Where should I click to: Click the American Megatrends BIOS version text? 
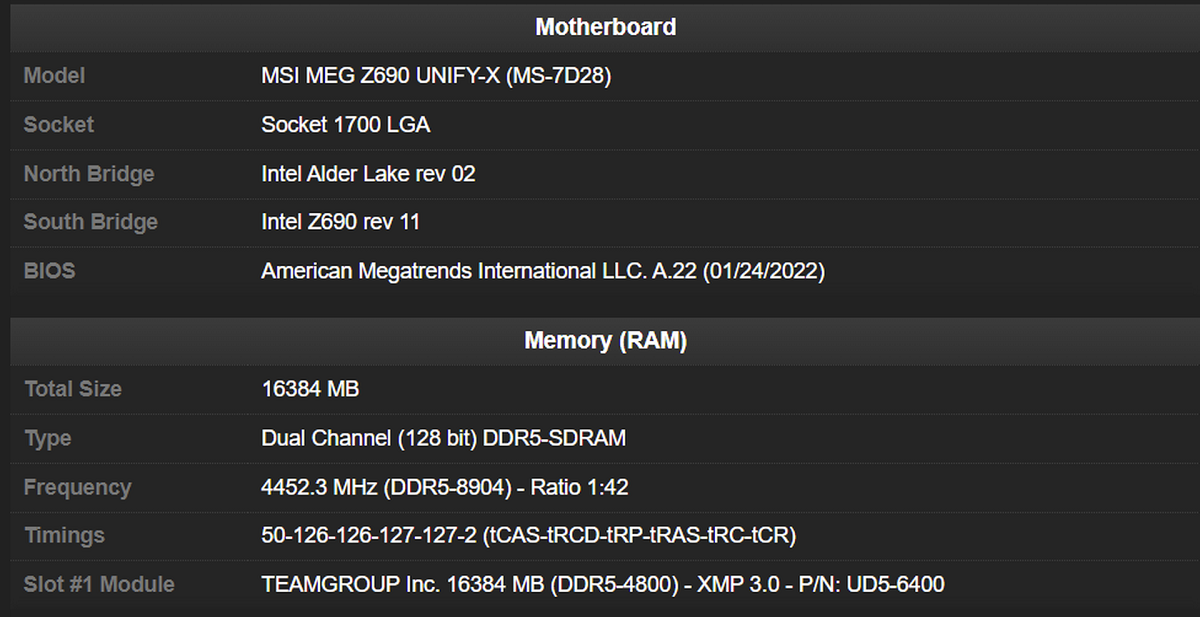pos(543,271)
